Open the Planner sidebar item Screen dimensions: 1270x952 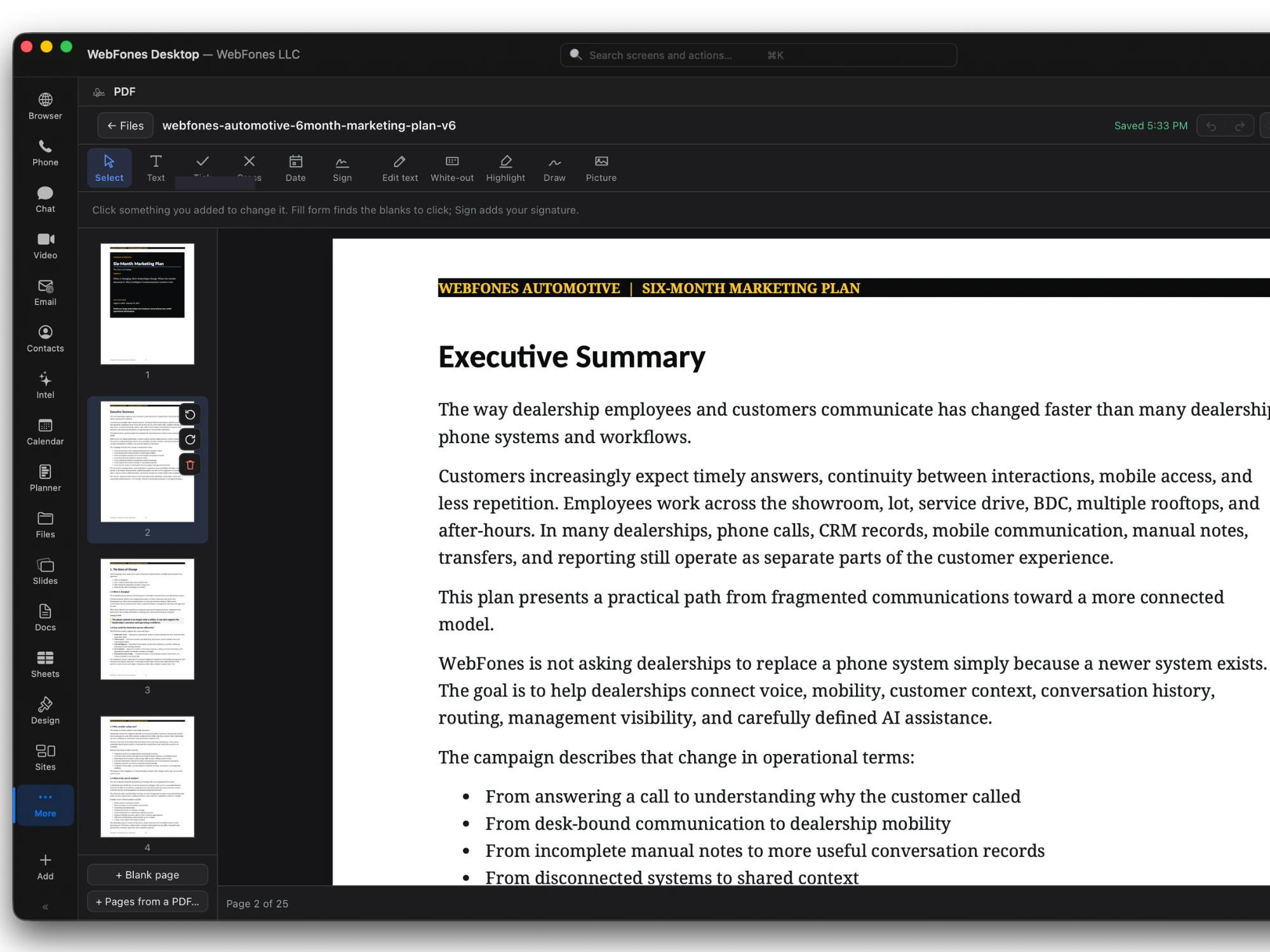coord(45,479)
